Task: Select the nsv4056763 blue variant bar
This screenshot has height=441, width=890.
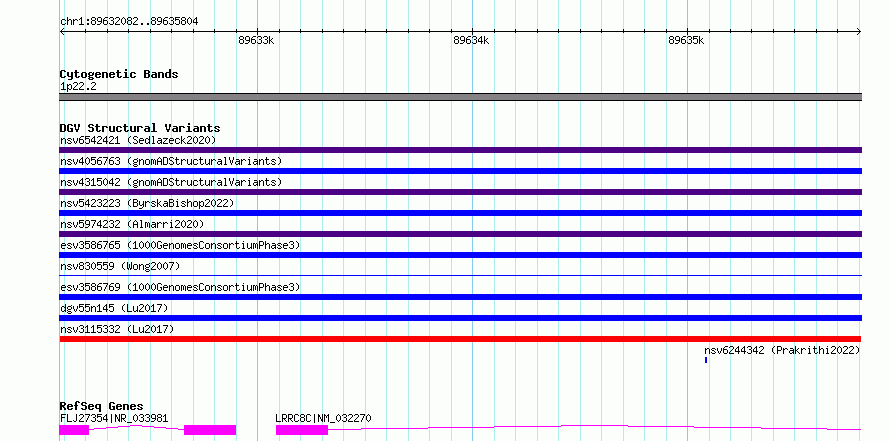Action: [460, 171]
